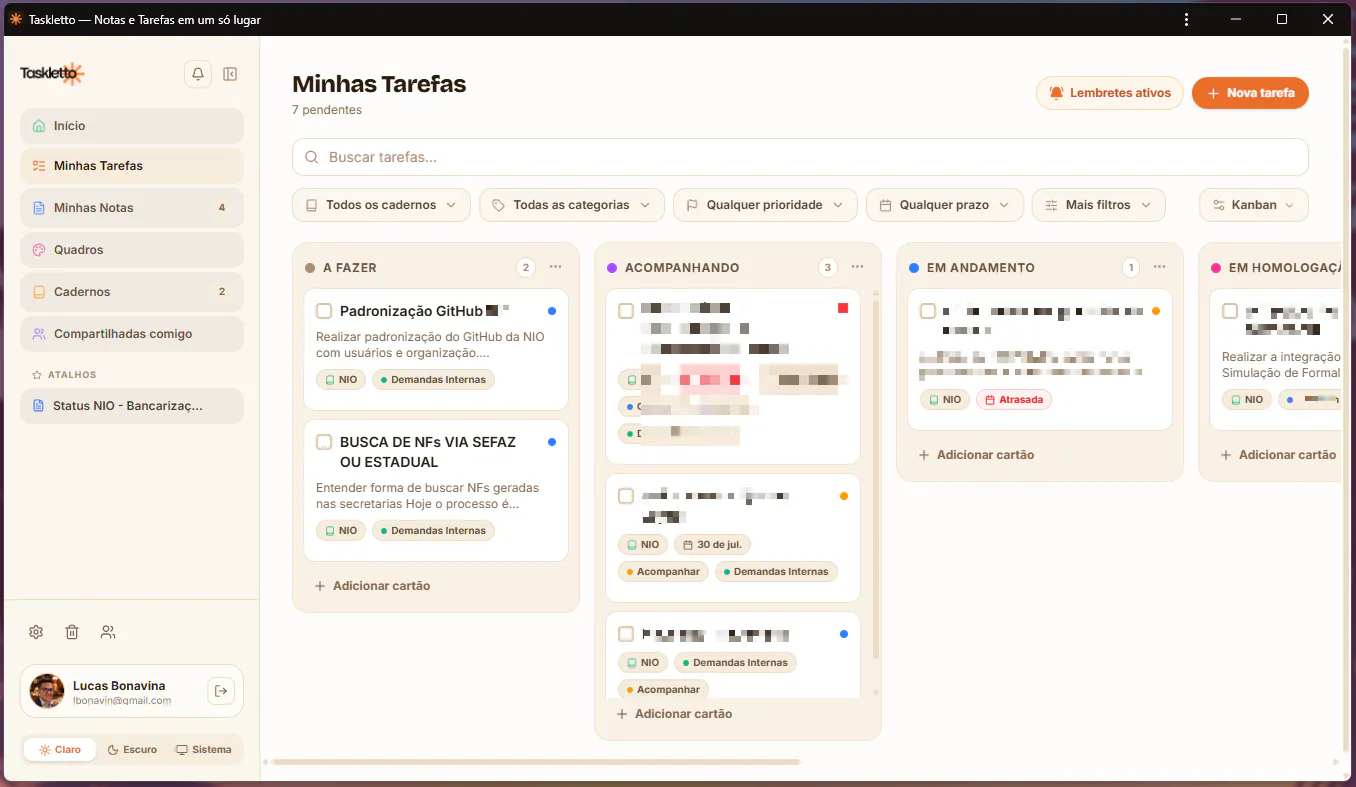
Task: Open the users icon beside trash
Action: click(108, 632)
